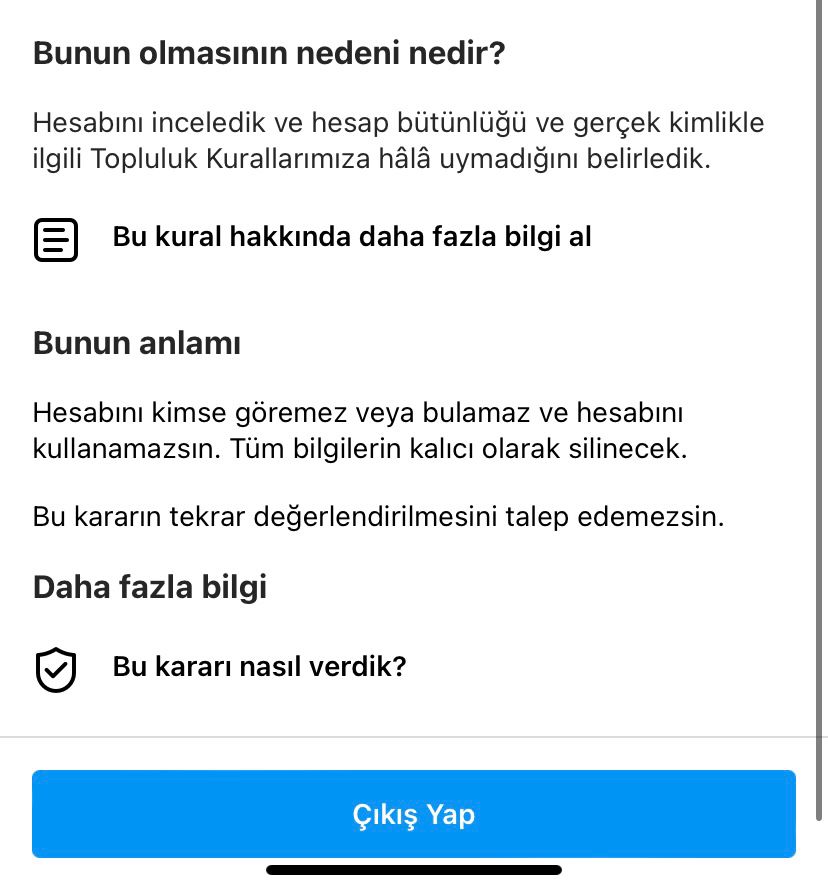The height and width of the screenshot is (891, 828).
Task: Click the words 'hâlâ uymadığını belirledik'
Action: coord(545,159)
